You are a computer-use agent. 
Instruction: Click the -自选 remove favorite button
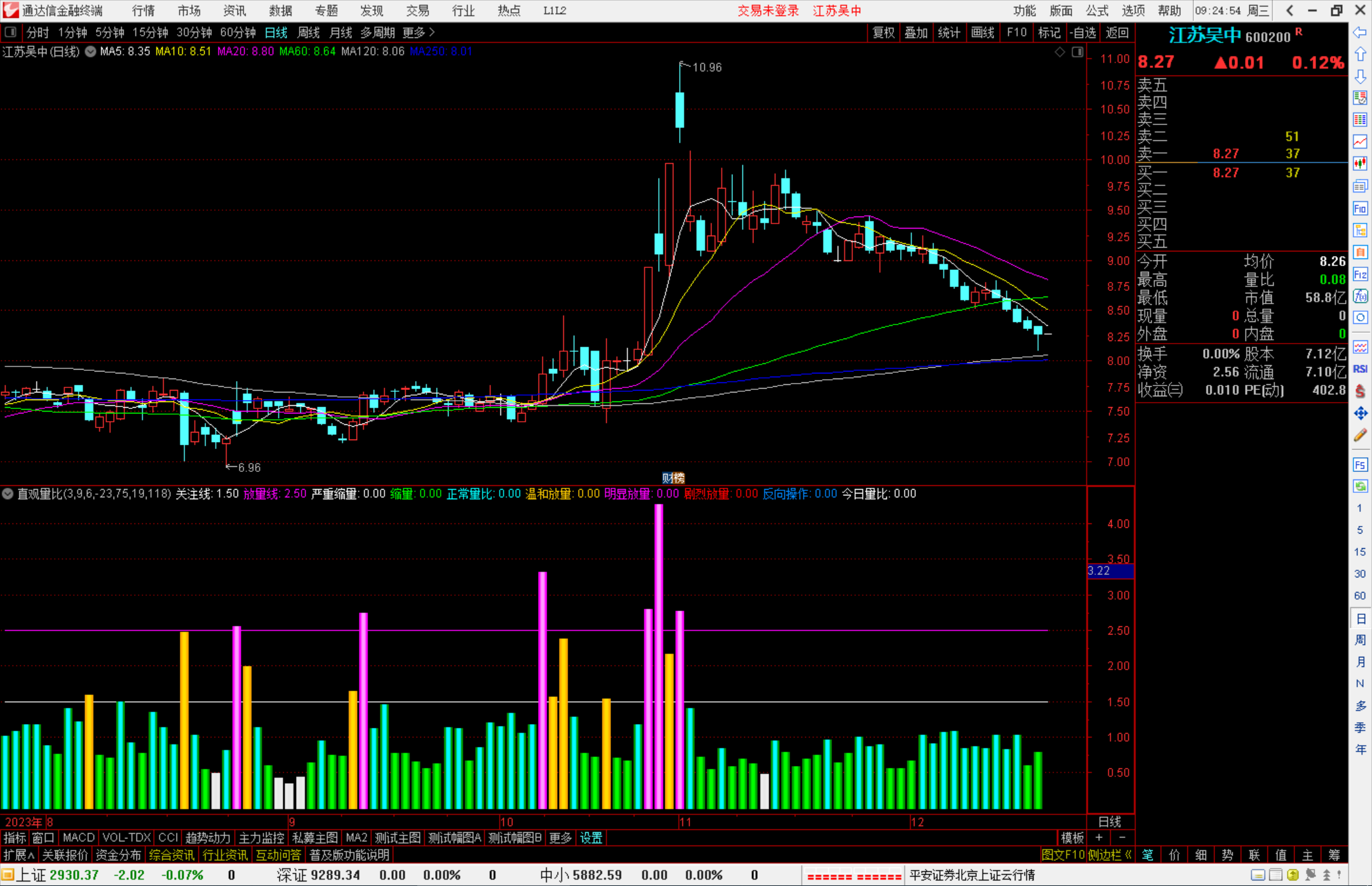[1083, 32]
